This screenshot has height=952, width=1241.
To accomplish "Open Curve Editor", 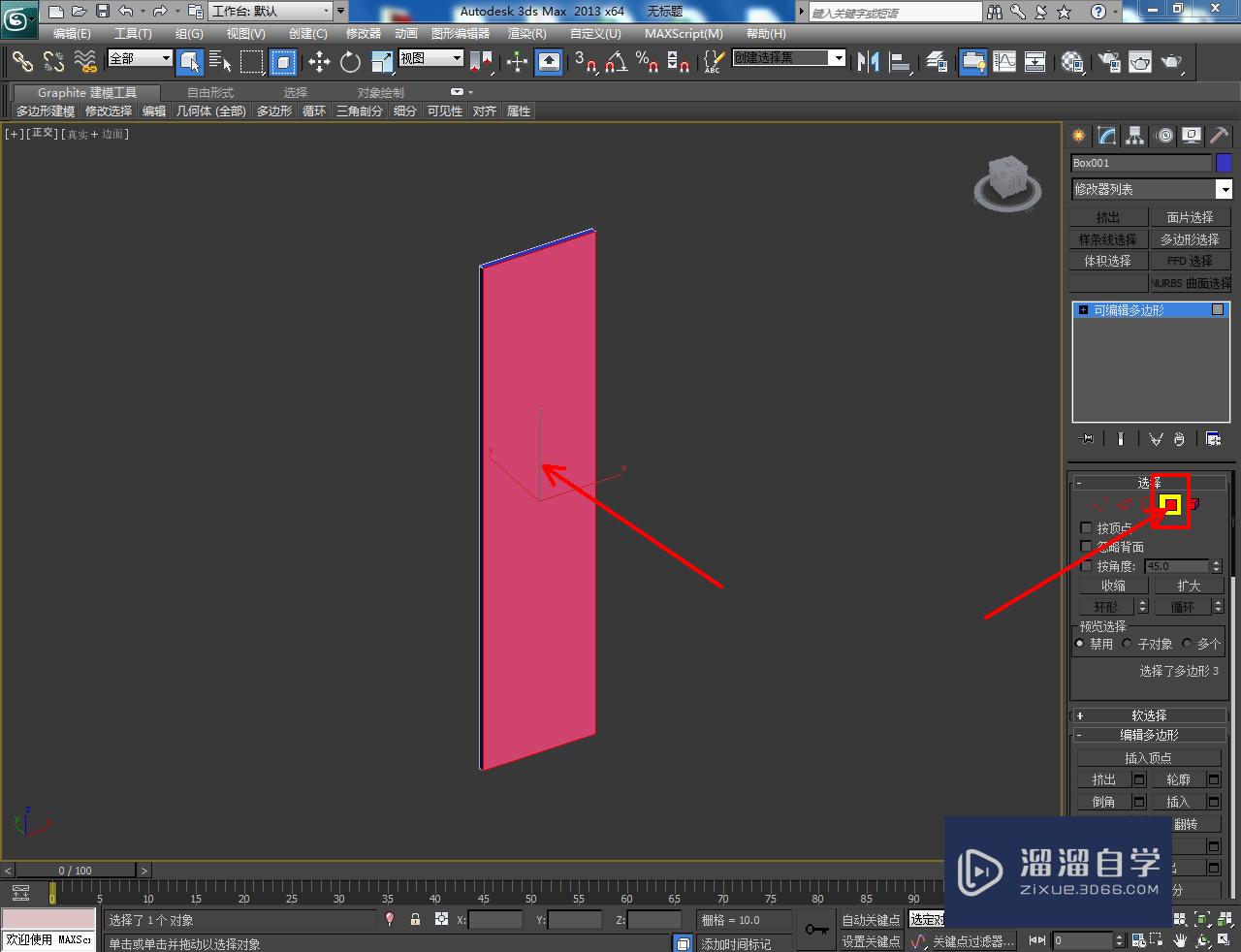I will point(1004,62).
